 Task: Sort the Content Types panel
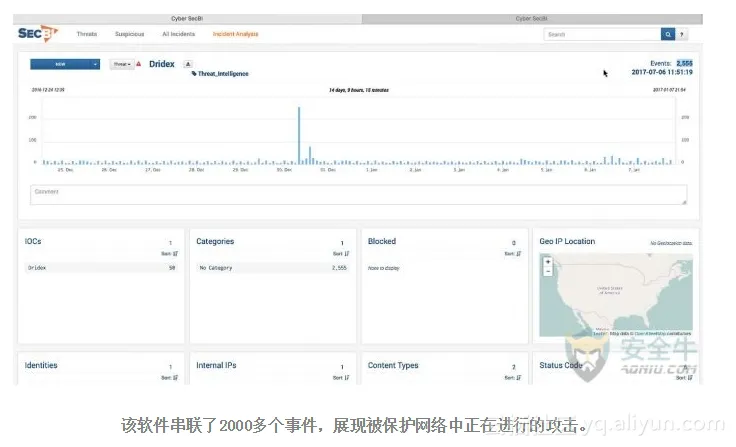click(513, 378)
